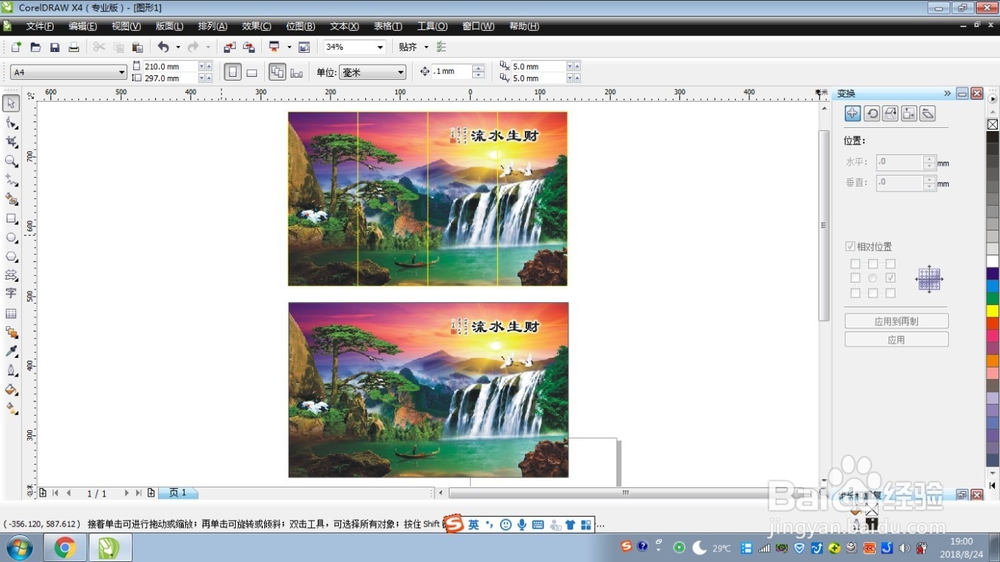1000x562 pixels.
Task: Open the 编辑(E) menu
Action: (83, 26)
